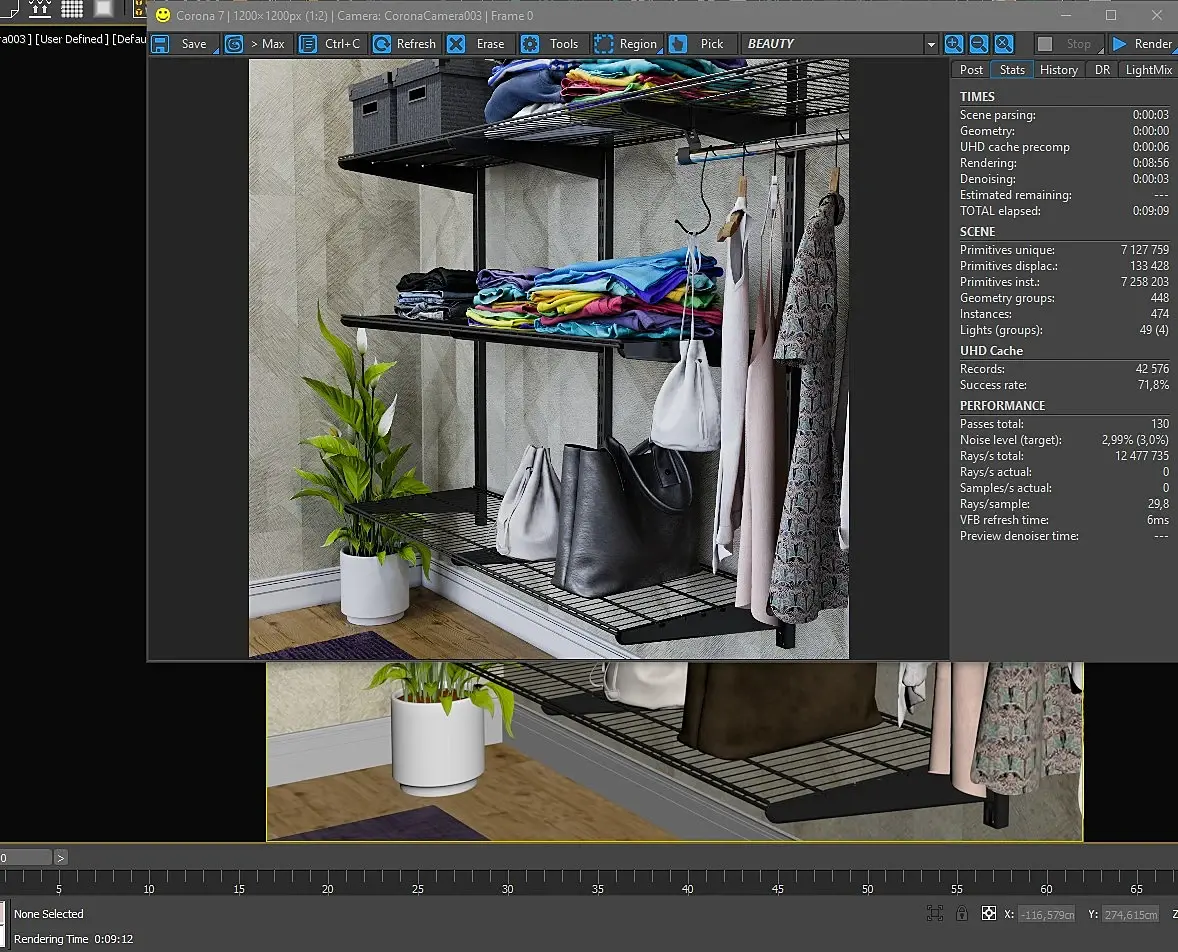Switch to the LightMix tab
The height and width of the screenshot is (952, 1178).
click(1148, 70)
